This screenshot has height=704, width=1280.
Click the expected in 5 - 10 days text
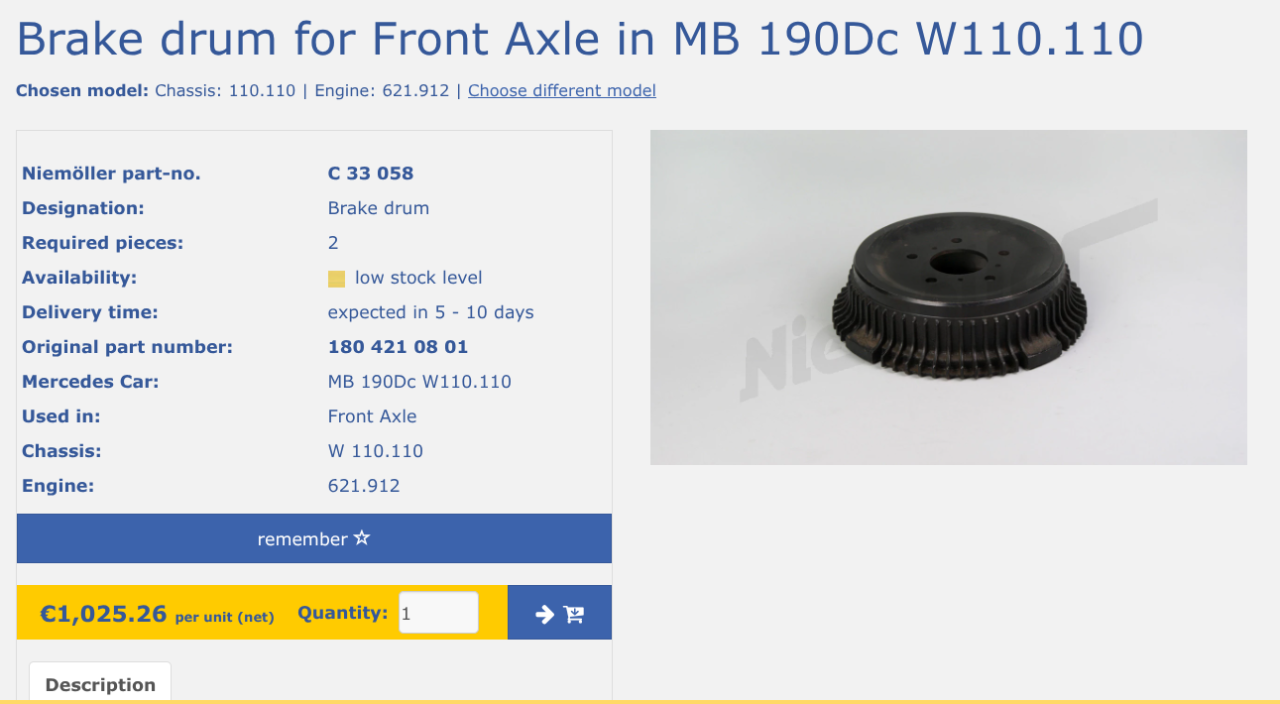(431, 313)
